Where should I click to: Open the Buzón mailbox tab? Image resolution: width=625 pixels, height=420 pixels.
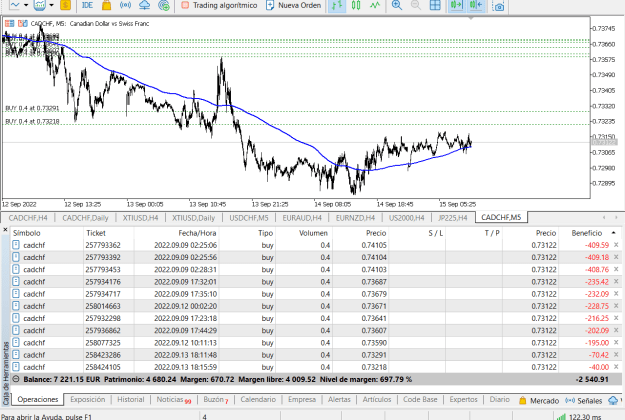click(x=216, y=400)
